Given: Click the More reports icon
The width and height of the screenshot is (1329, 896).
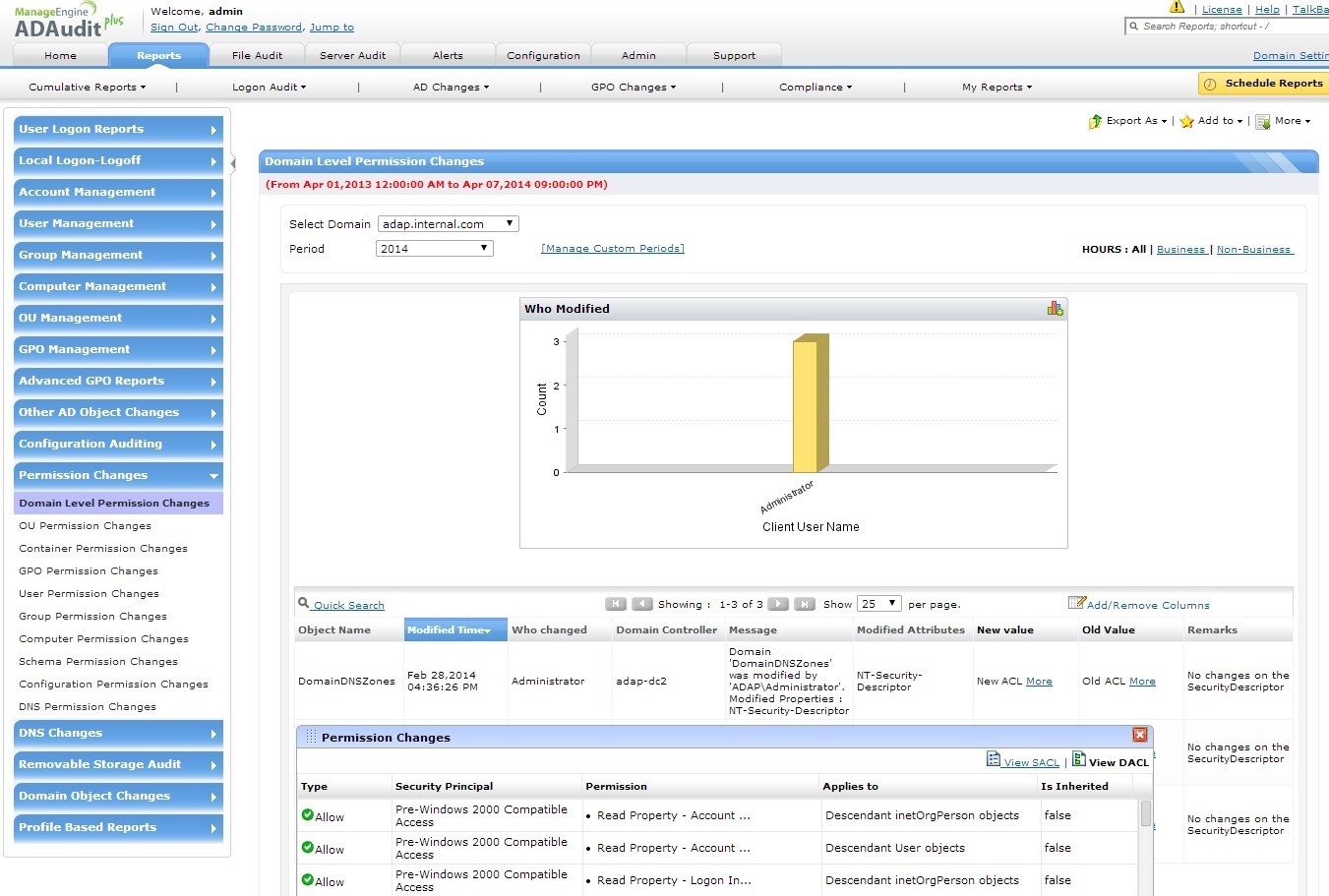Looking at the screenshot, I should [x=1263, y=122].
